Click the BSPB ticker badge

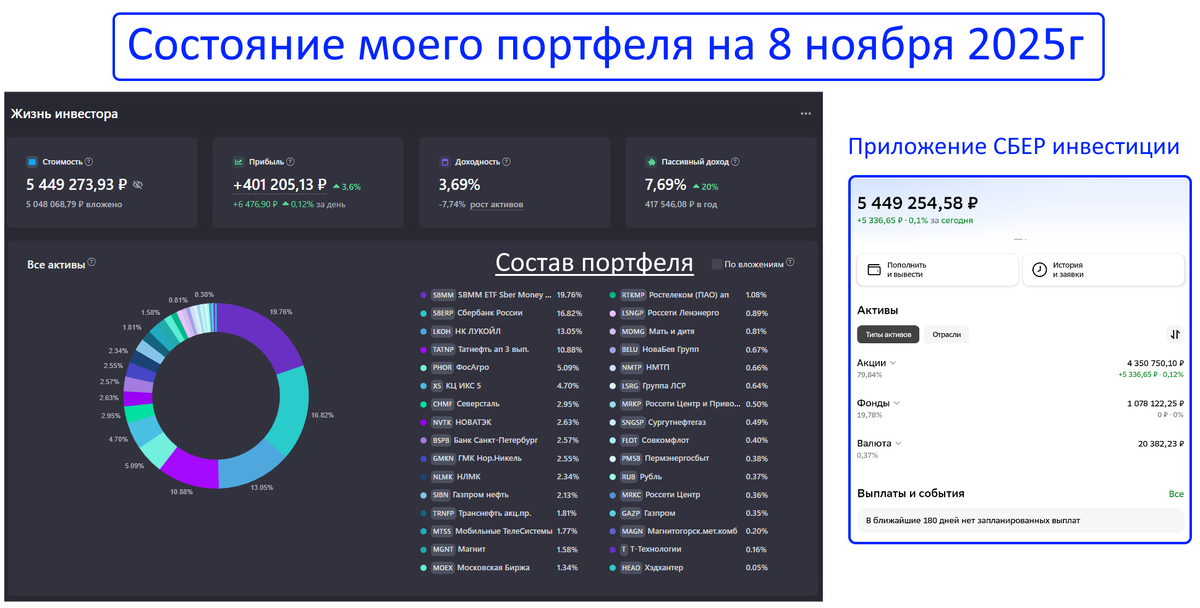point(443,440)
